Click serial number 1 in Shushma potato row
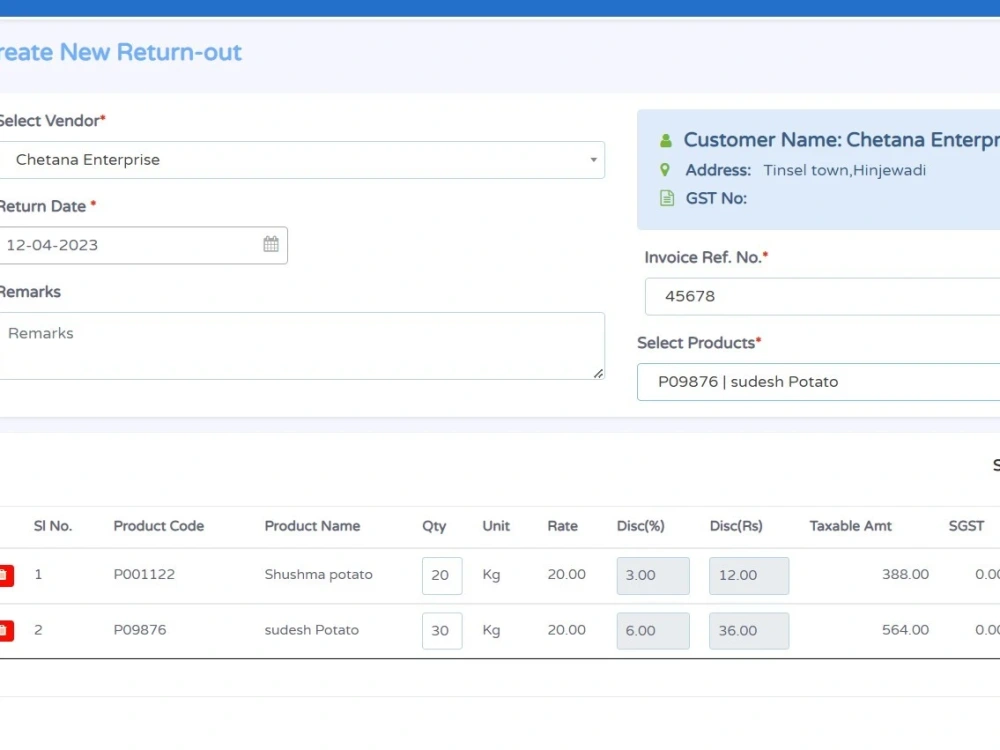The height and width of the screenshot is (750, 1000). [x=38, y=574]
